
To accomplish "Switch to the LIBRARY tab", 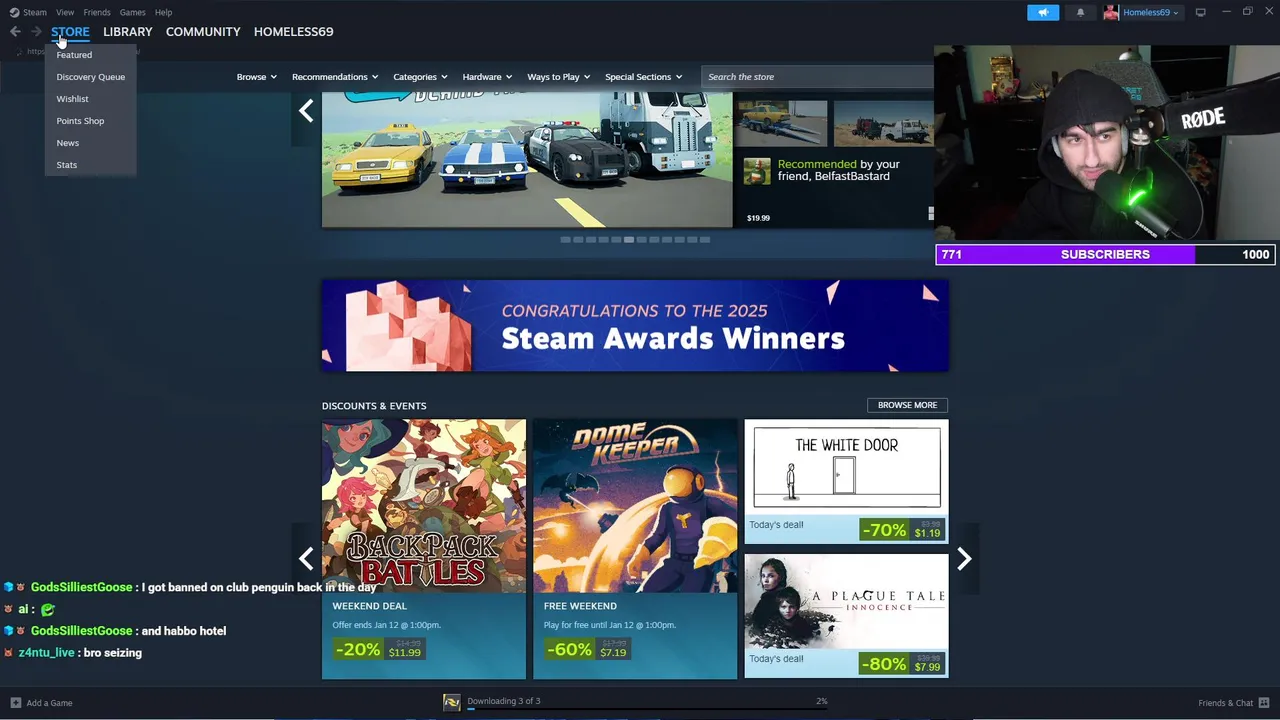I will pyautogui.click(x=128, y=32).
